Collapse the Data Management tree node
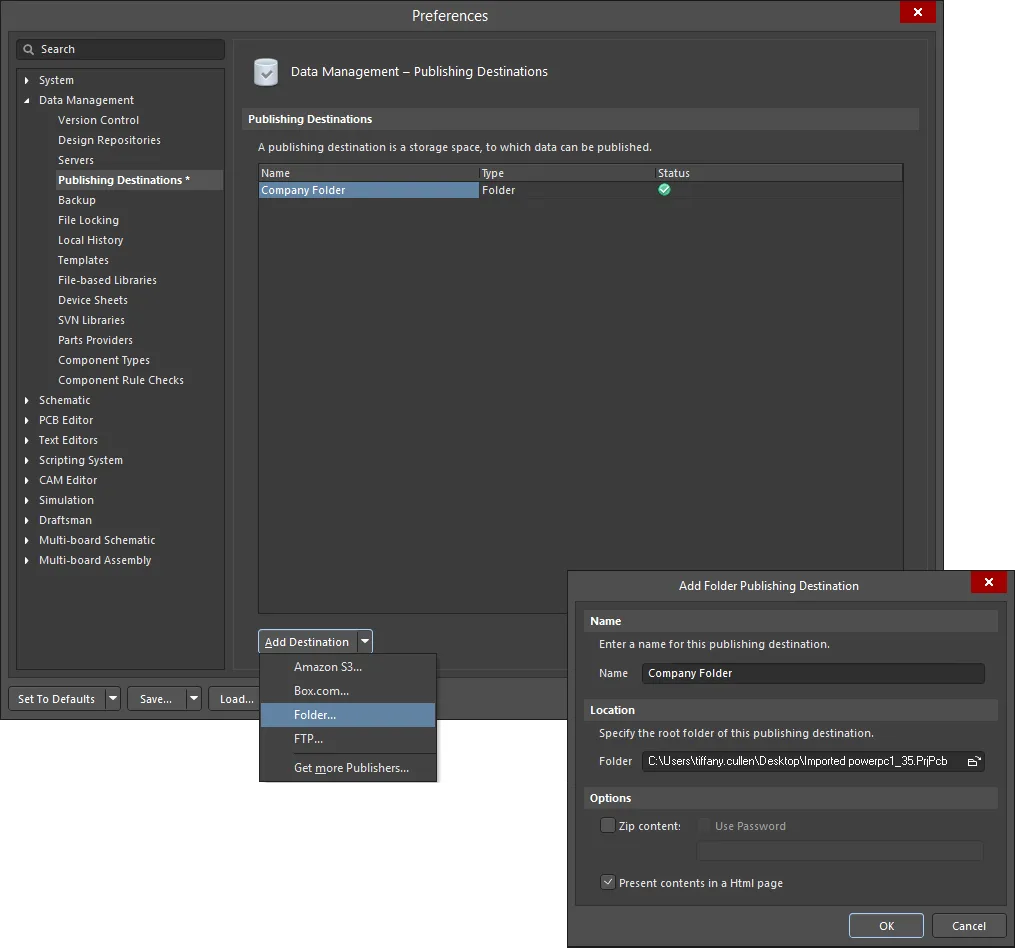 point(27,100)
